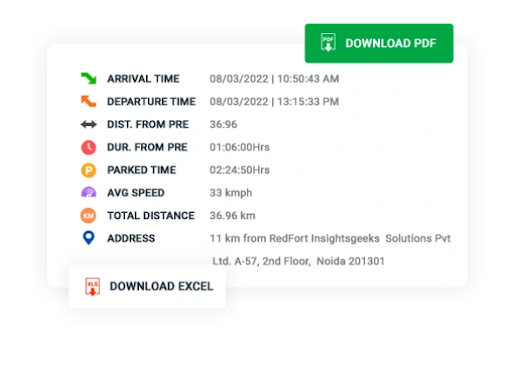Click the 01:06:00Hrs duration value
The height and width of the screenshot is (373, 512).
tap(240, 147)
